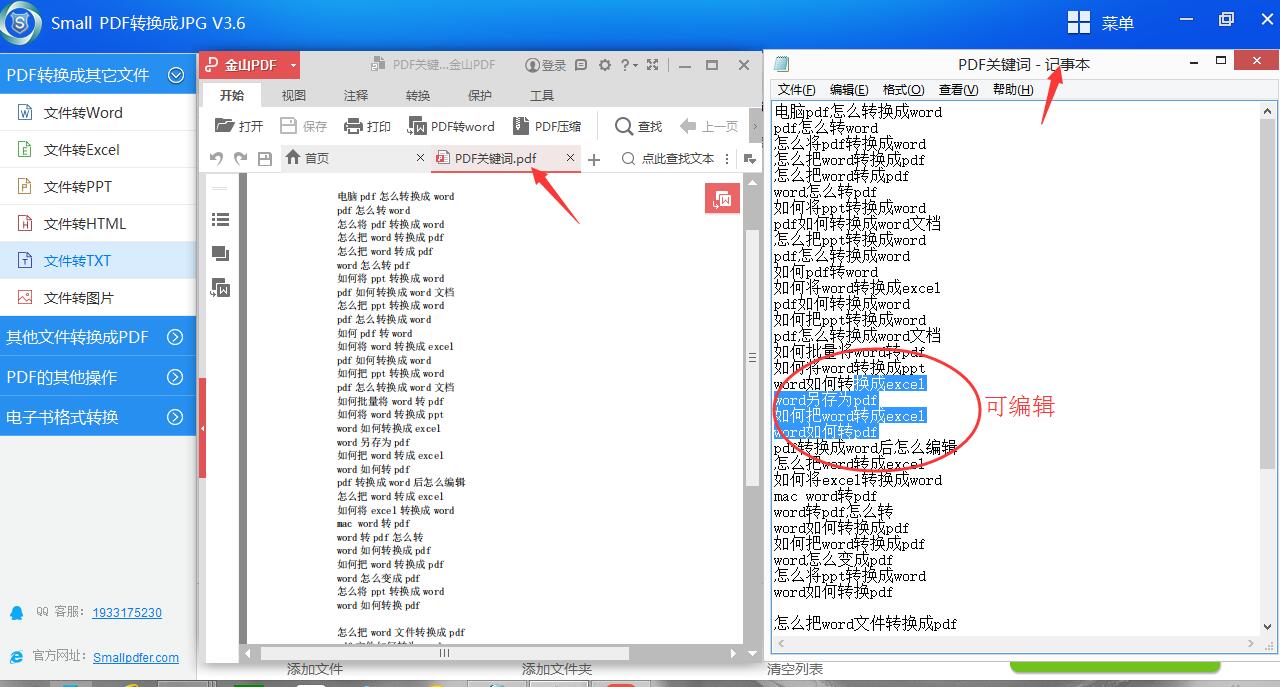The height and width of the screenshot is (687, 1280).
Task: Click the red floating PDF-to-Word button
Action: (x=722, y=199)
